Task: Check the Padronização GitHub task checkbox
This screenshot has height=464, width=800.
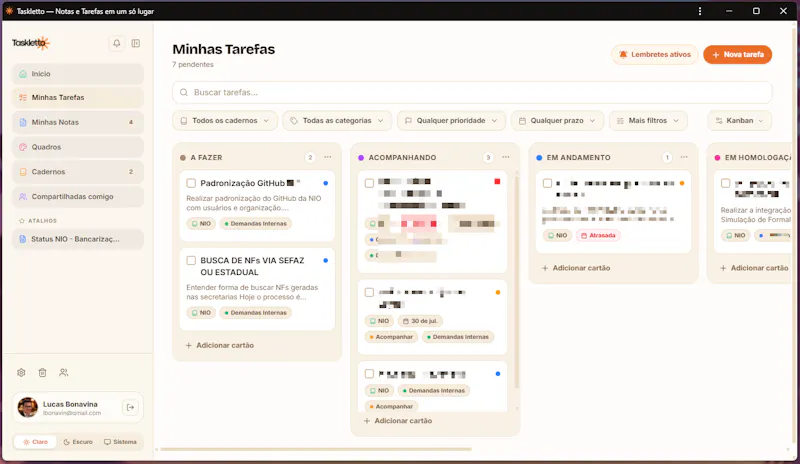Action: 191,183
